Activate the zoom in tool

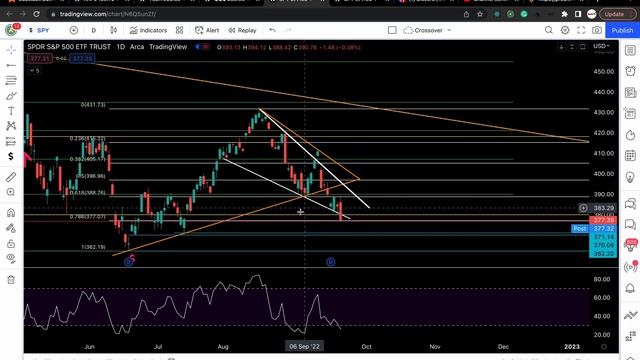click(11, 192)
